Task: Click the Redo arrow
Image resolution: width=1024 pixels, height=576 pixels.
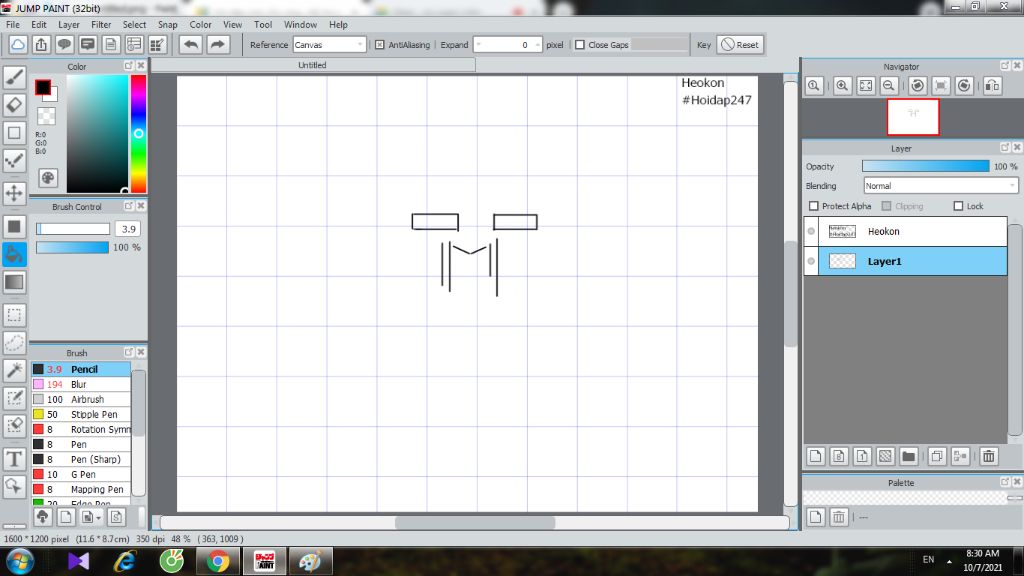Action: tap(218, 44)
